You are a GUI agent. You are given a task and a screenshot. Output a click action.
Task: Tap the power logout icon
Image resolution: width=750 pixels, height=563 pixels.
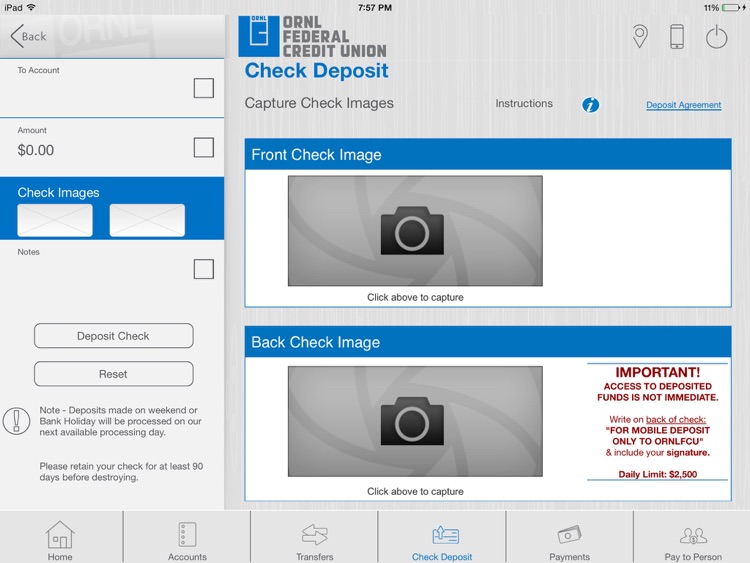[717, 37]
